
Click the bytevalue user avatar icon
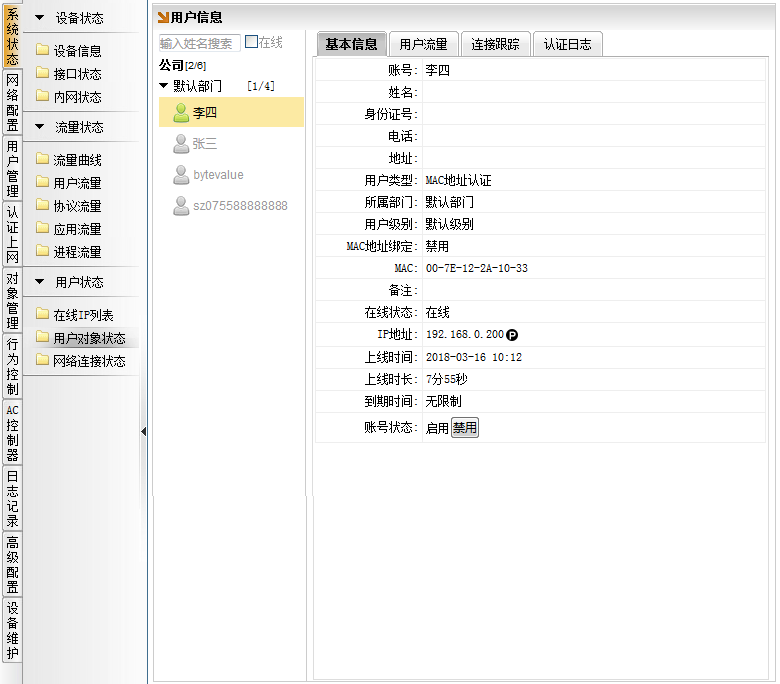181,175
